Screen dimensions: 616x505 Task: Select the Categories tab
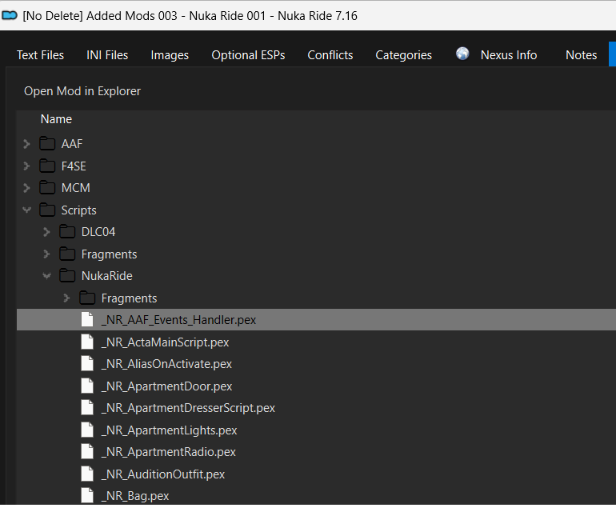tap(403, 55)
